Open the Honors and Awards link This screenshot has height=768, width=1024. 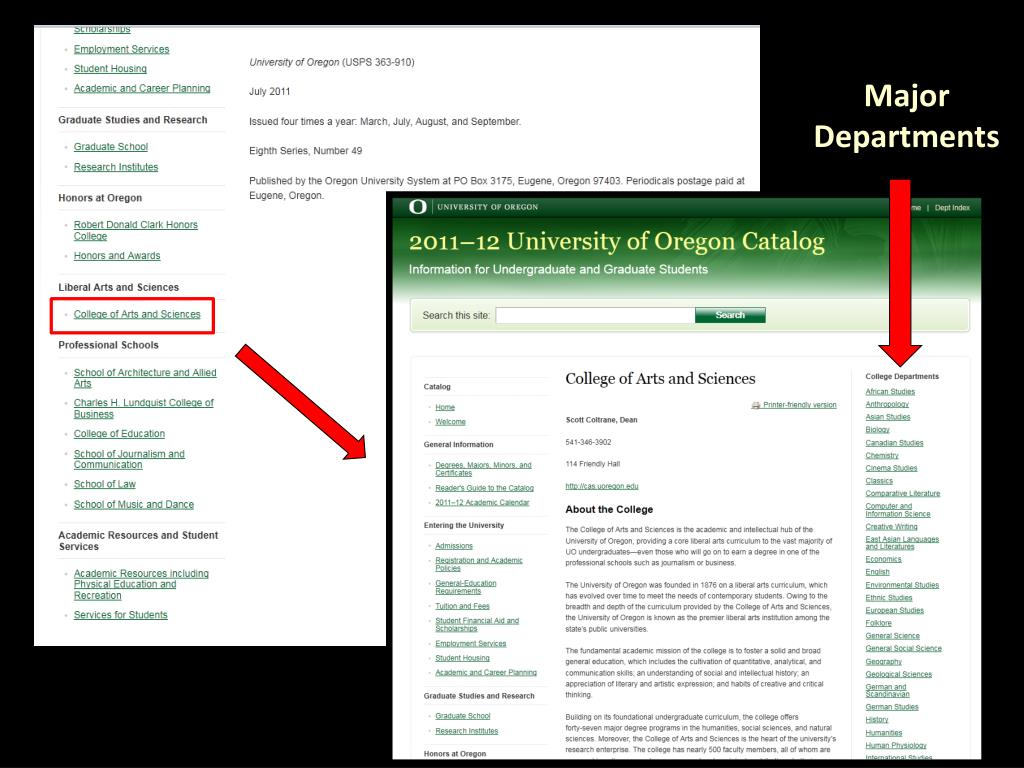click(117, 256)
